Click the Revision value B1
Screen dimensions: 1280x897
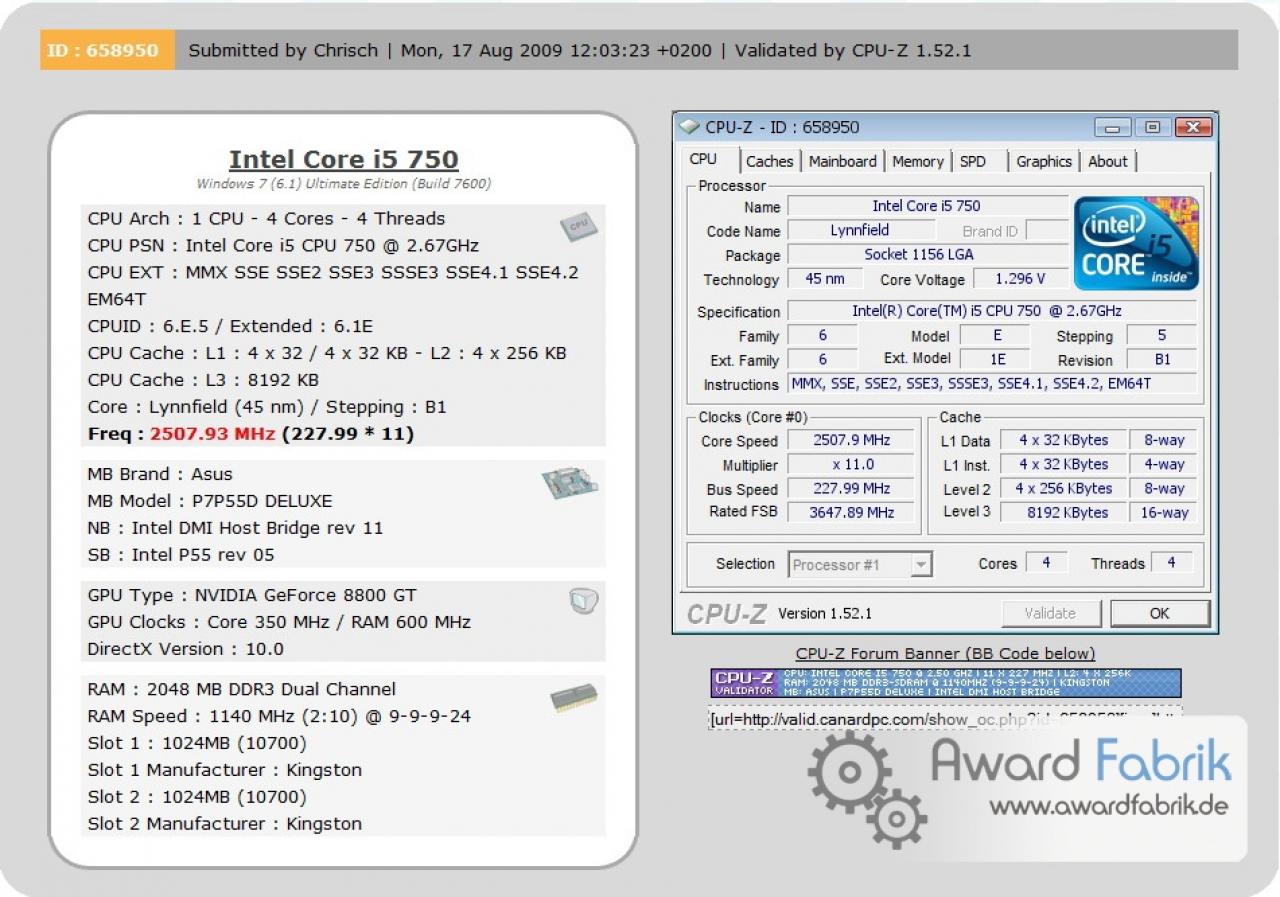click(1162, 360)
